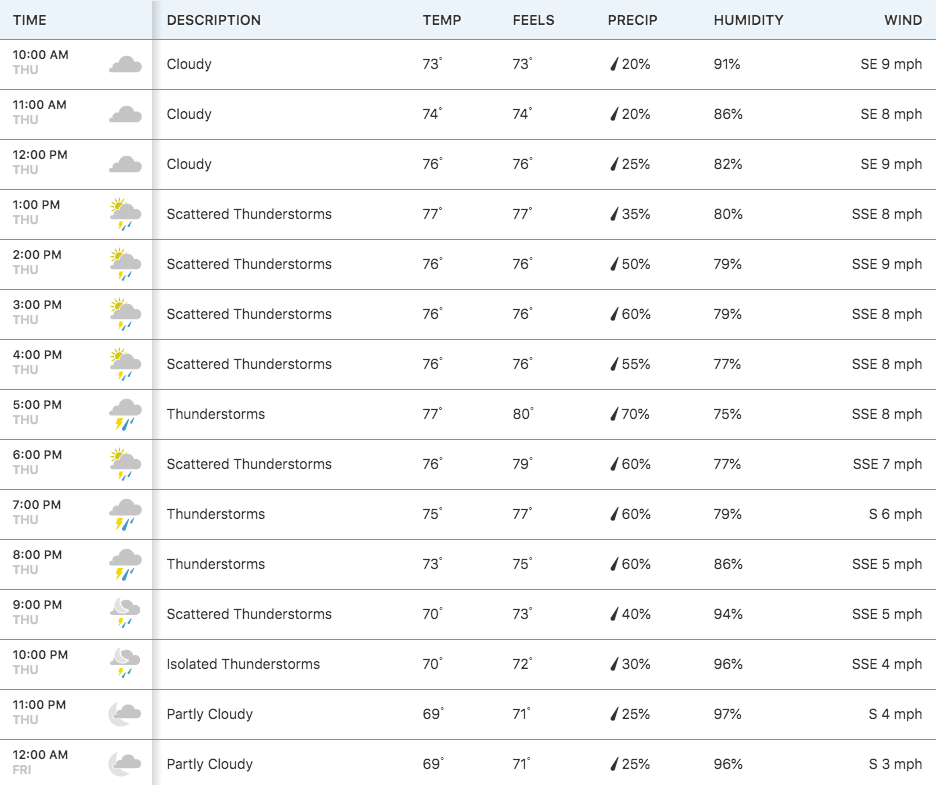Select the DESCRIPTION column header
The image size is (936, 785).
click(214, 20)
